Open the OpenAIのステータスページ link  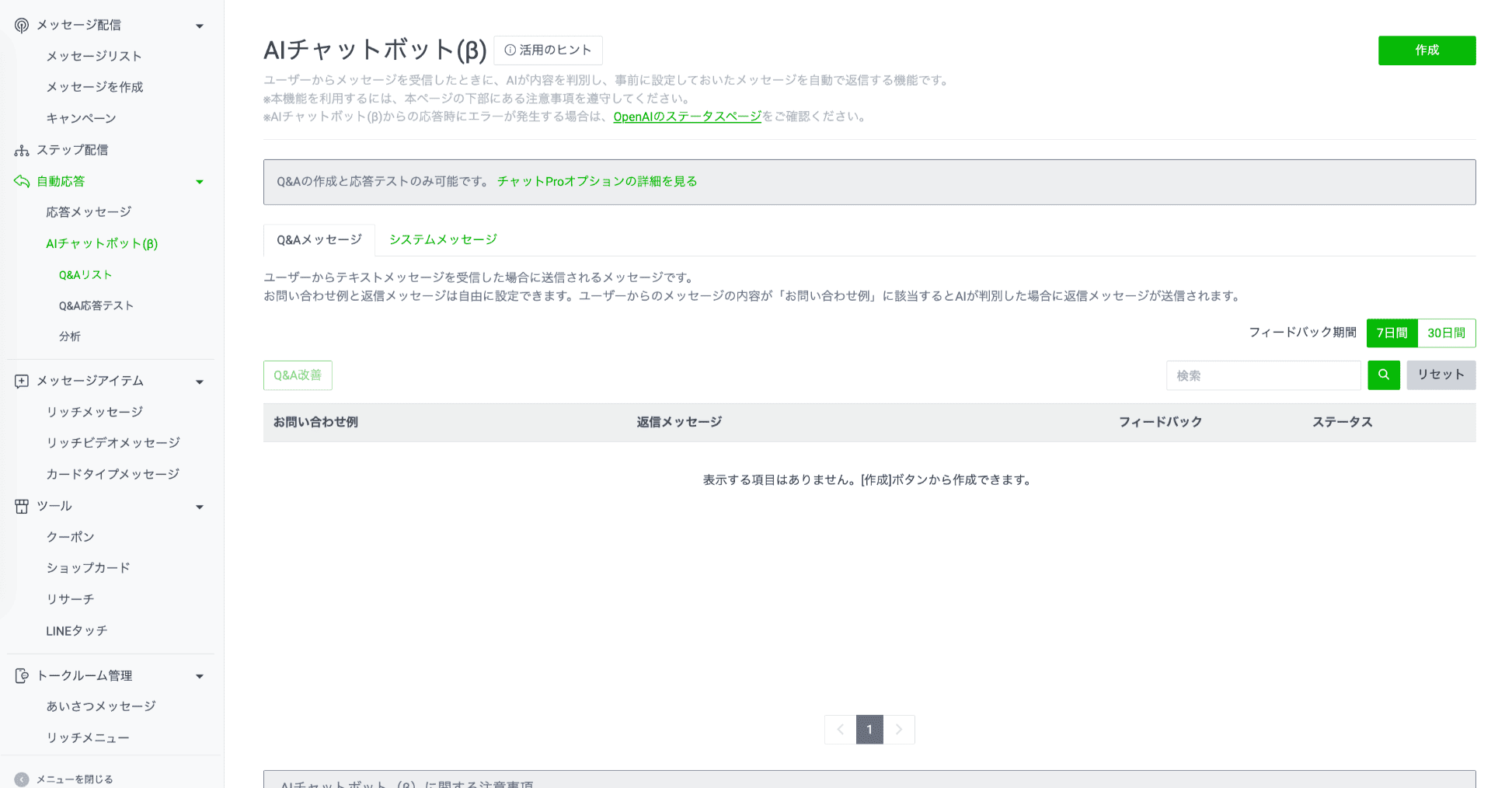click(x=687, y=116)
